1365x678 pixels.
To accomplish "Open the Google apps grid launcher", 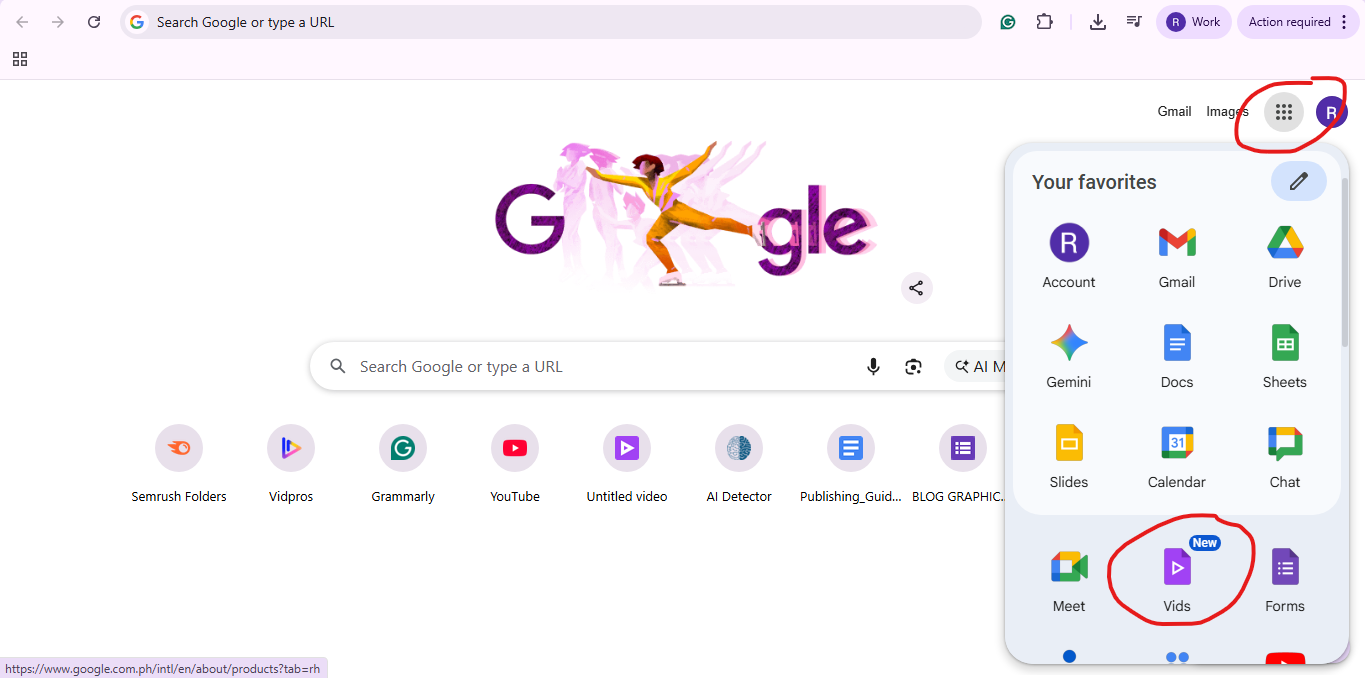I will pos(1283,111).
